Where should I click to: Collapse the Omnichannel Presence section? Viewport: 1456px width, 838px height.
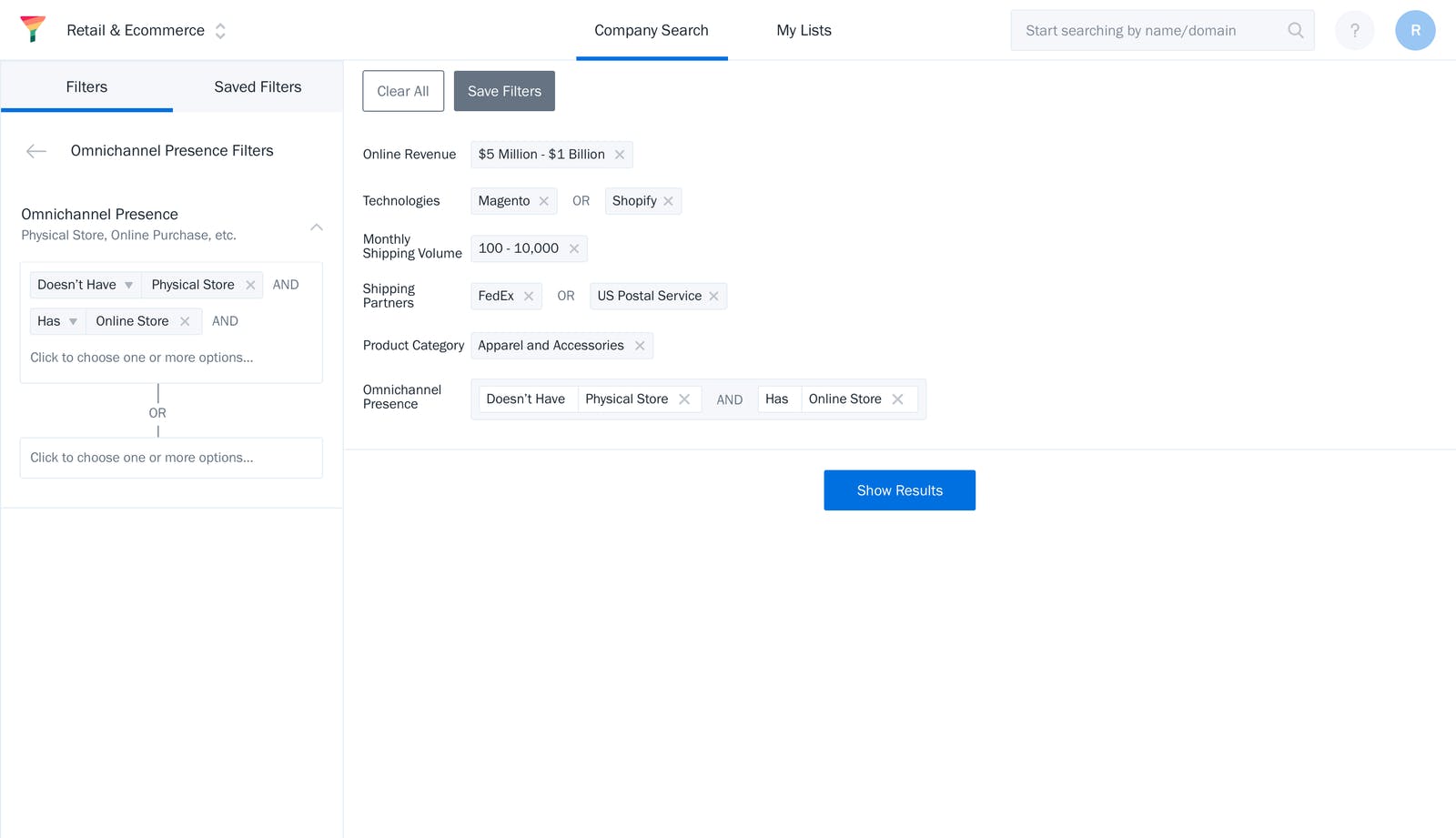click(317, 227)
